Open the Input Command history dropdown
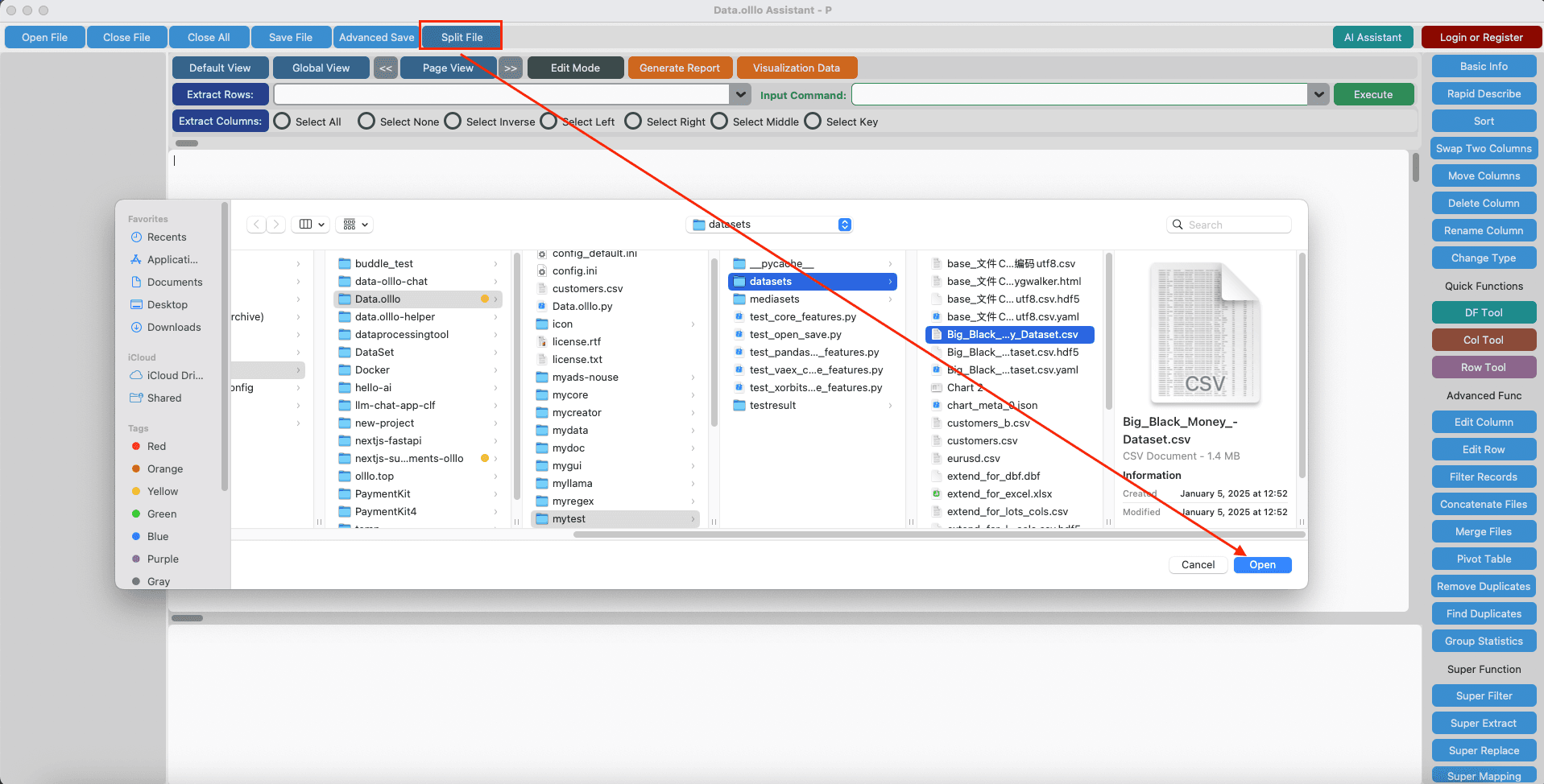Image resolution: width=1544 pixels, height=784 pixels. (1318, 94)
